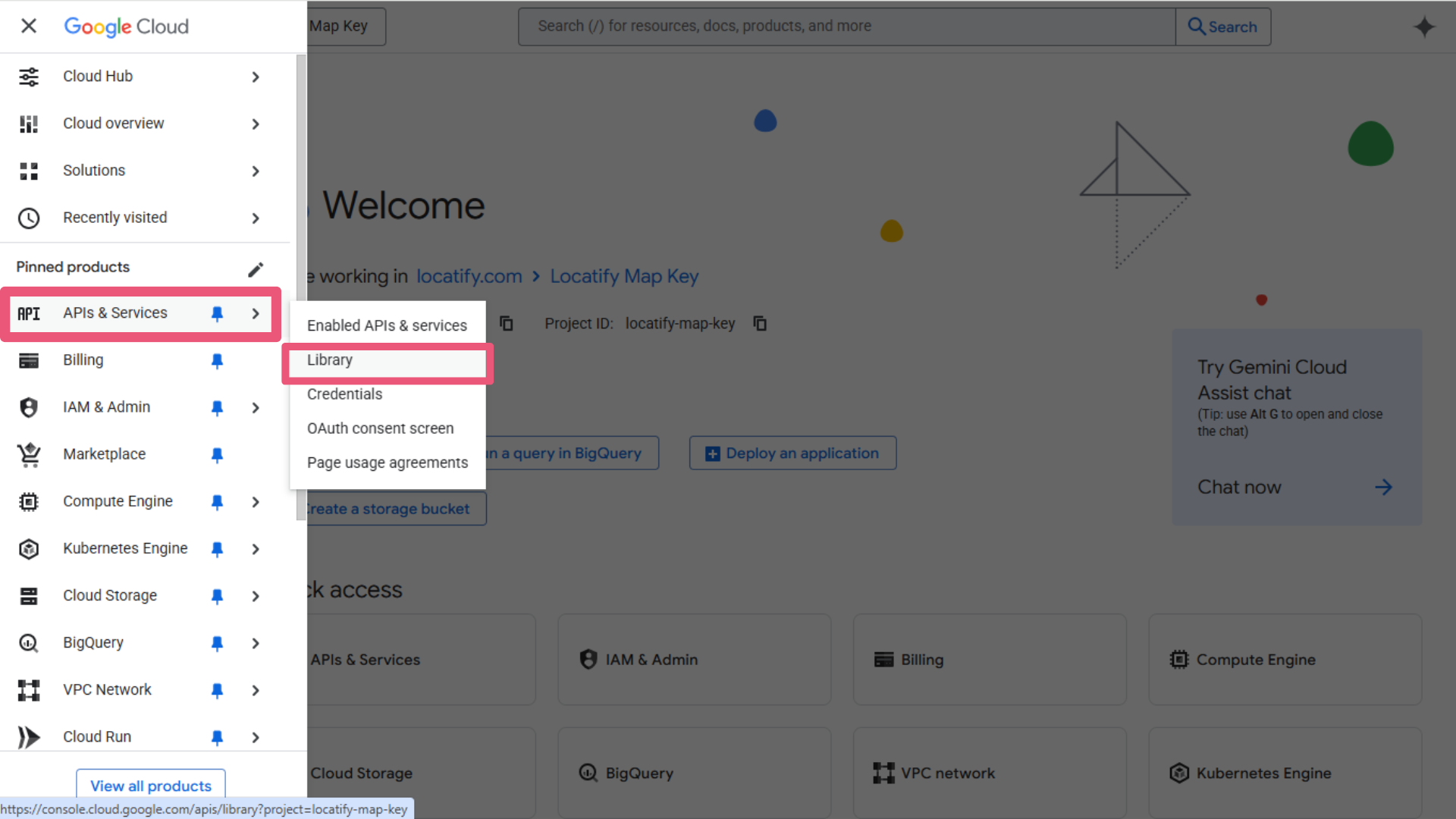Click the Recently visited clock icon
Image resolution: width=1456 pixels, height=819 pixels.
click(x=29, y=218)
